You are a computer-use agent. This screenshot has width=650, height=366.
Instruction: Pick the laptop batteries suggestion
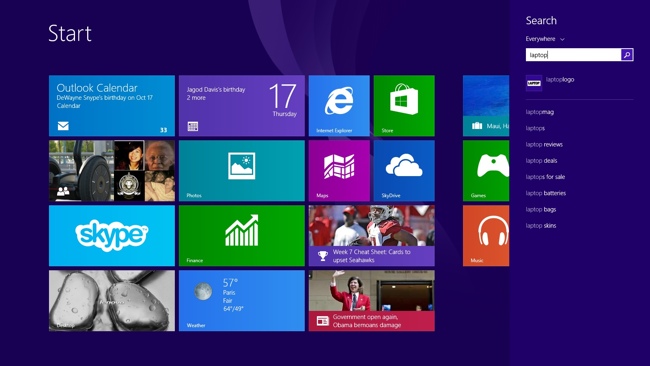pos(546,193)
